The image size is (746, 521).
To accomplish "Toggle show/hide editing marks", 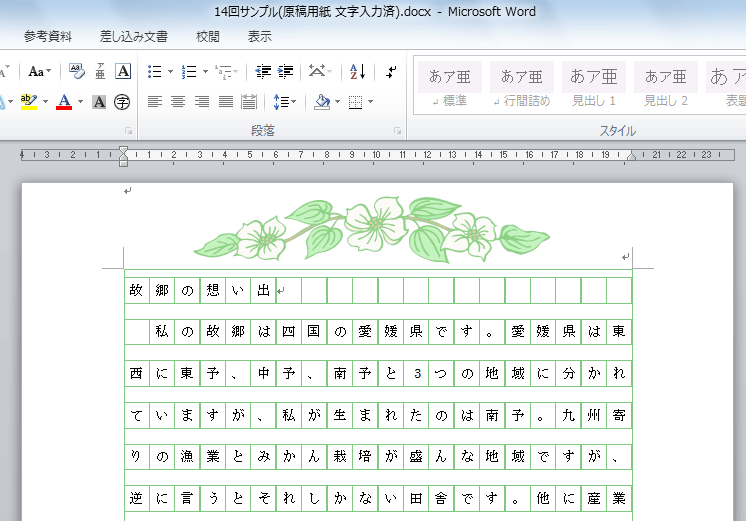I will (x=391, y=72).
